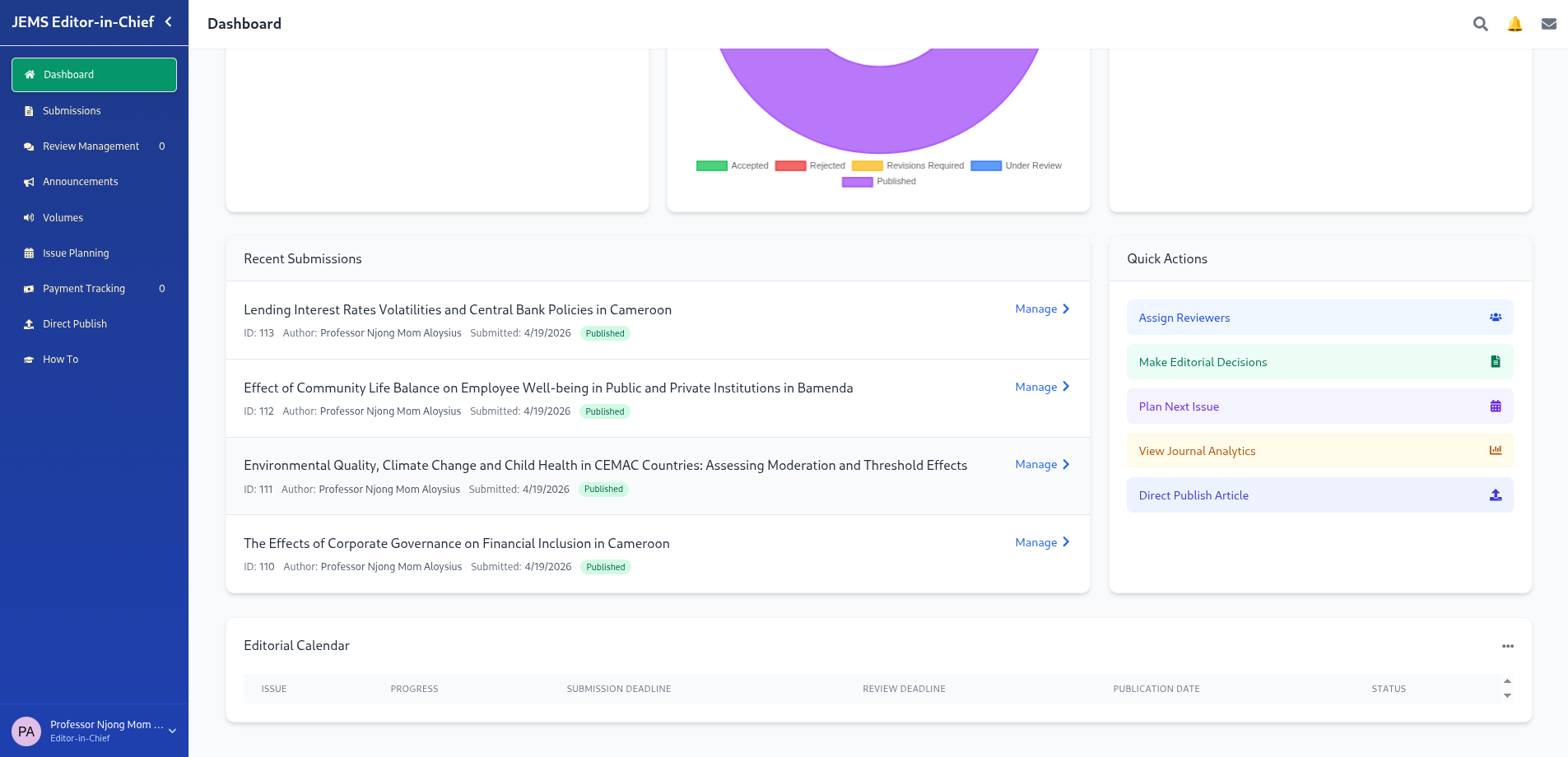Click the Direct Publish upload icon in the sidebar
The image size is (1568, 757).
[x=29, y=324]
